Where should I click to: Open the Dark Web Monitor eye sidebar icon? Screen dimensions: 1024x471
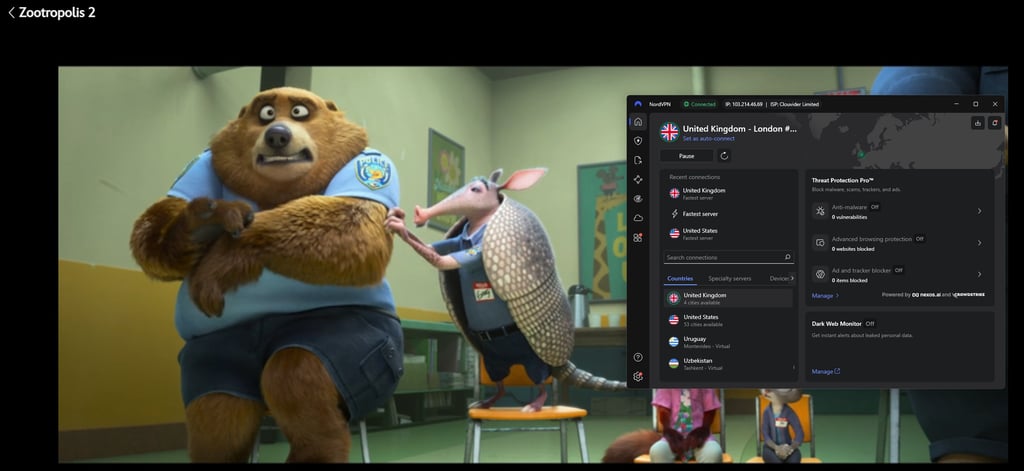[638, 199]
